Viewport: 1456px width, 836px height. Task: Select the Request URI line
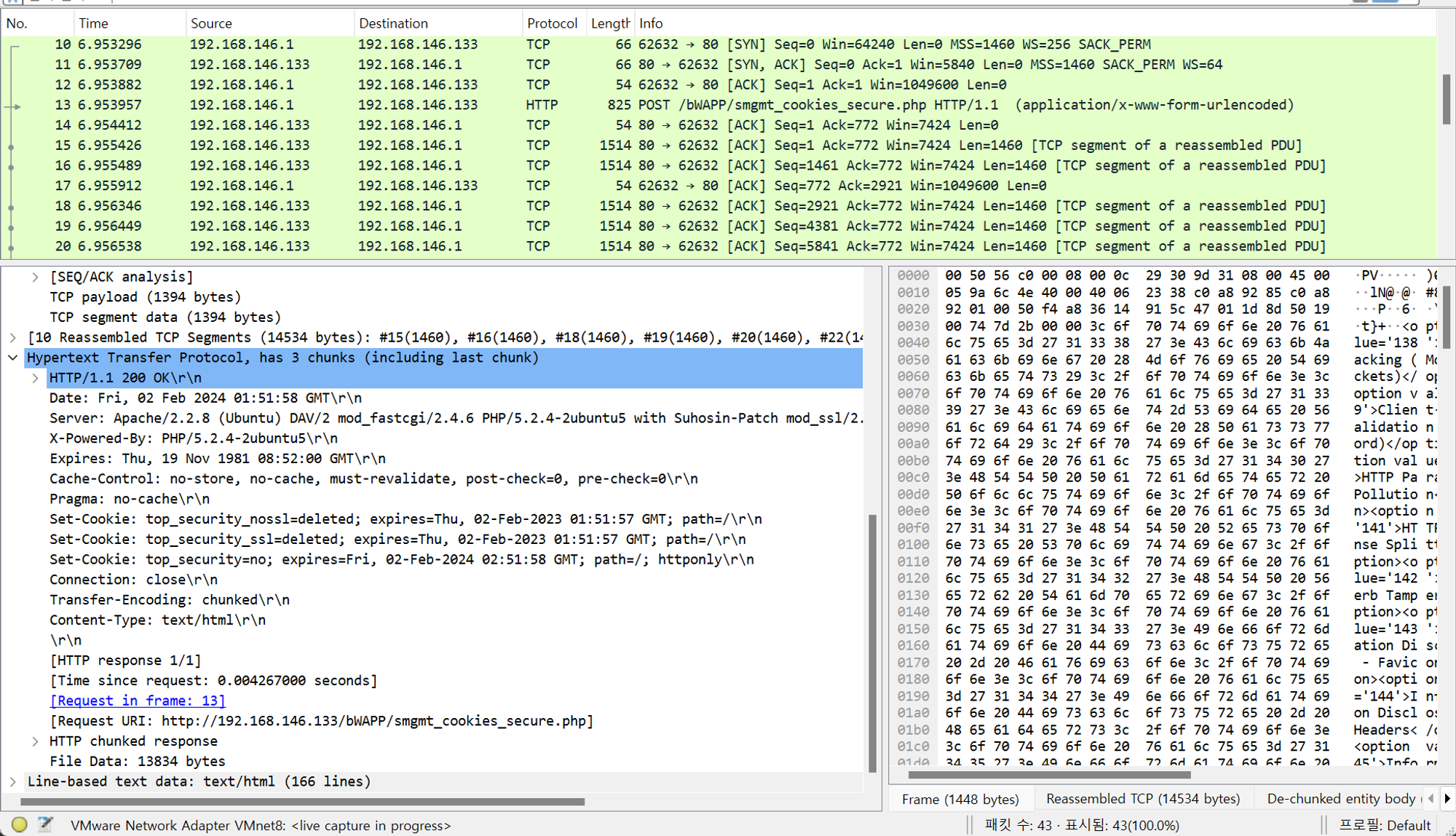click(321, 721)
